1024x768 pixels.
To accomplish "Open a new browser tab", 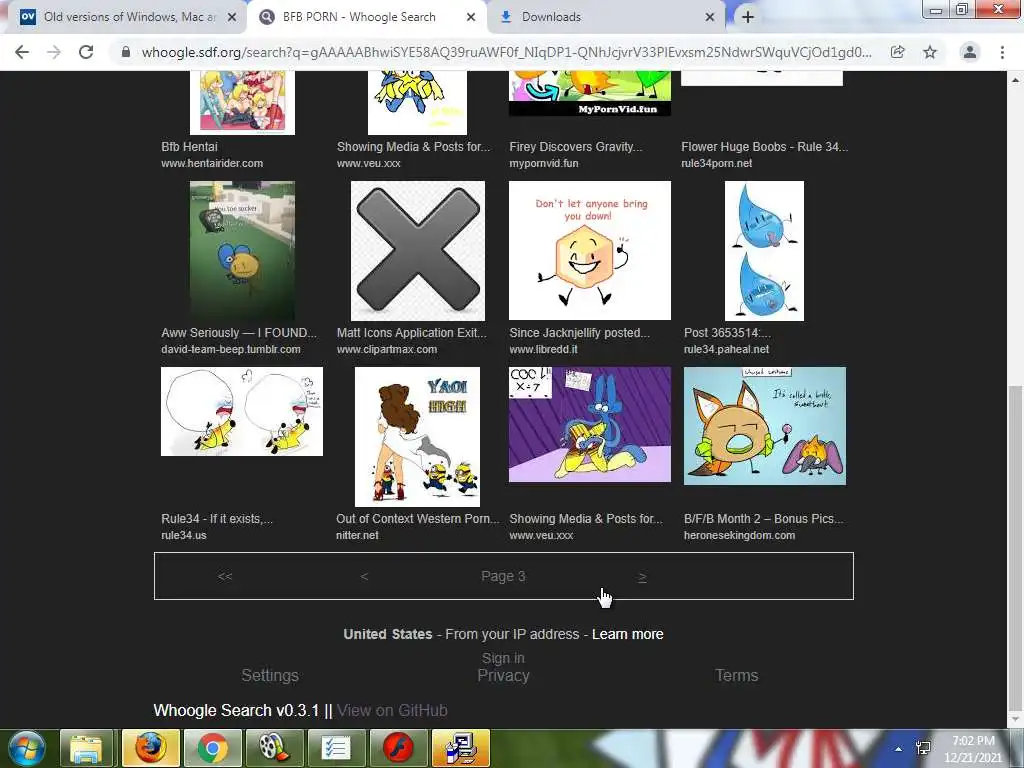I will click(748, 17).
